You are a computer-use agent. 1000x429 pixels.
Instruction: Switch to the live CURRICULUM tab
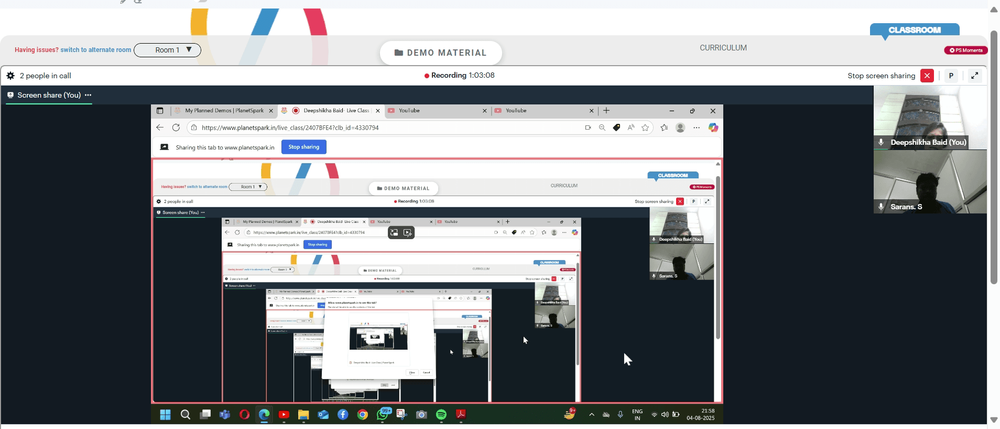(723, 48)
